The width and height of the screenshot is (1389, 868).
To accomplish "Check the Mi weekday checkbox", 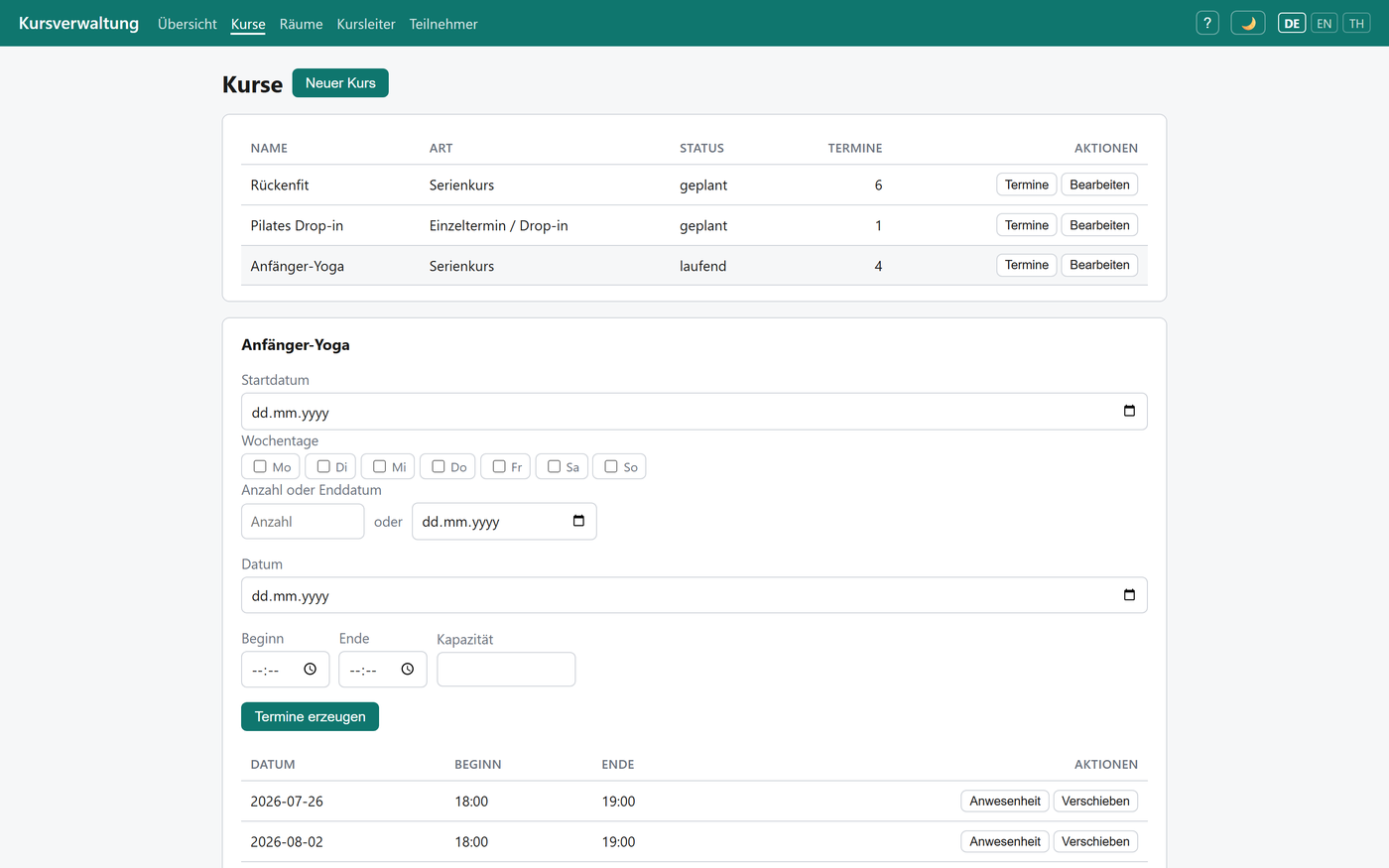I will point(379,466).
